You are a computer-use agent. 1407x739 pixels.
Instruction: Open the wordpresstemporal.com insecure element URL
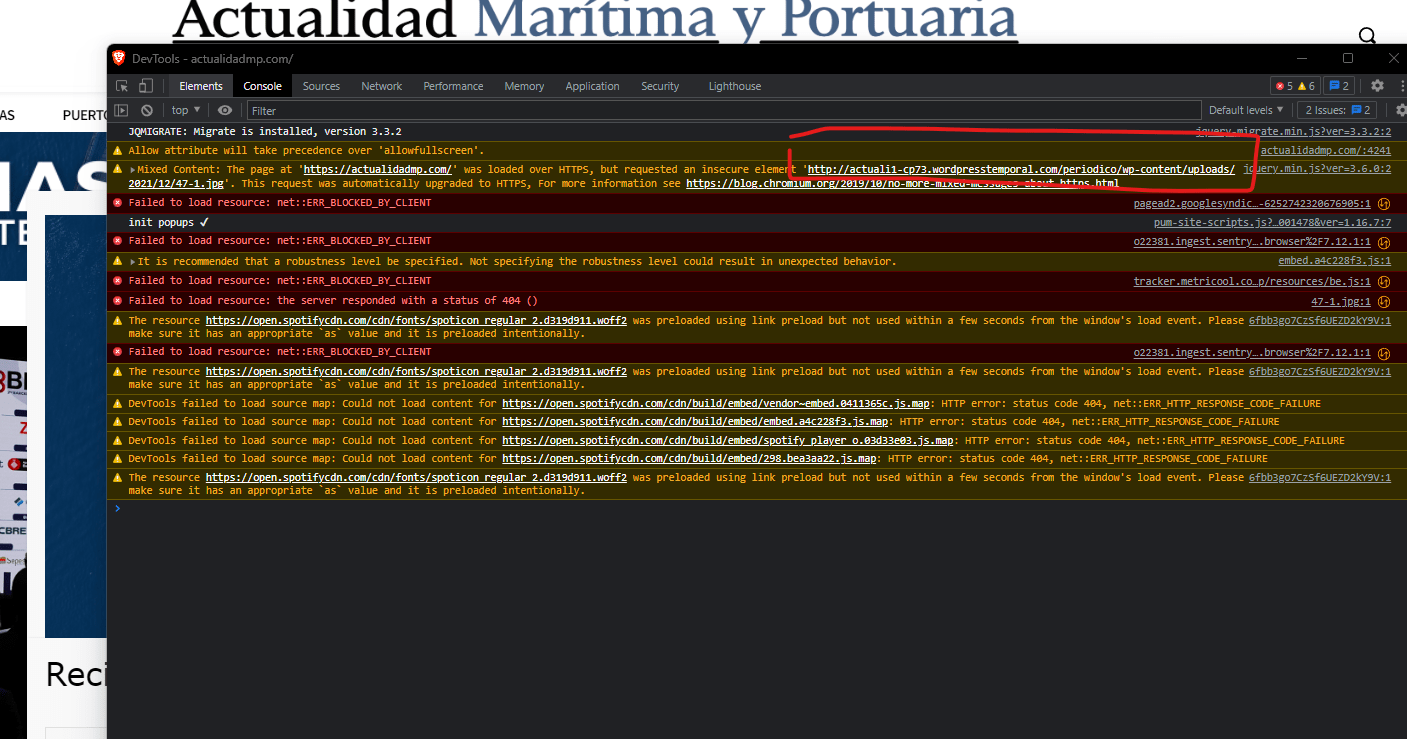[1020, 170]
